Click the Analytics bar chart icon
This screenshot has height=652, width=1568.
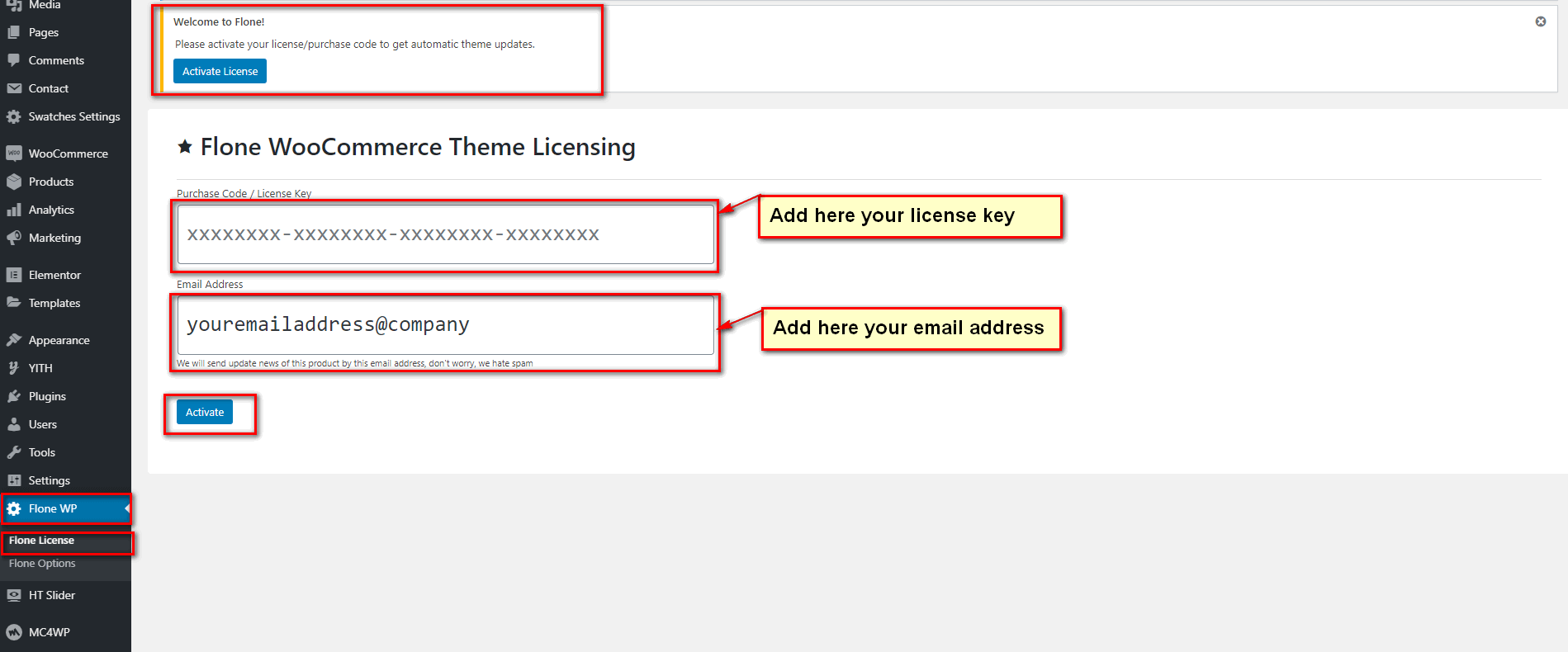point(14,210)
